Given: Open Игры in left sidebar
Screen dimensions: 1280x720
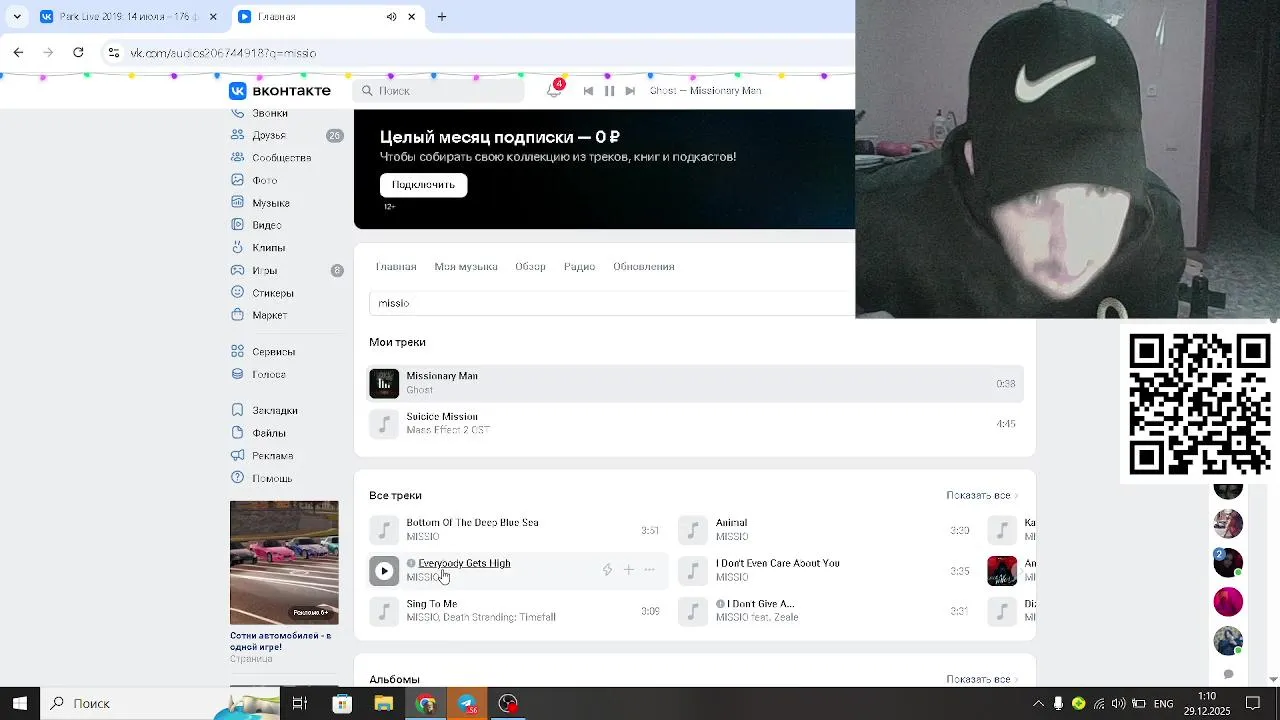Looking at the screenshot, I should pyautogui.click(x=264, y=270).
